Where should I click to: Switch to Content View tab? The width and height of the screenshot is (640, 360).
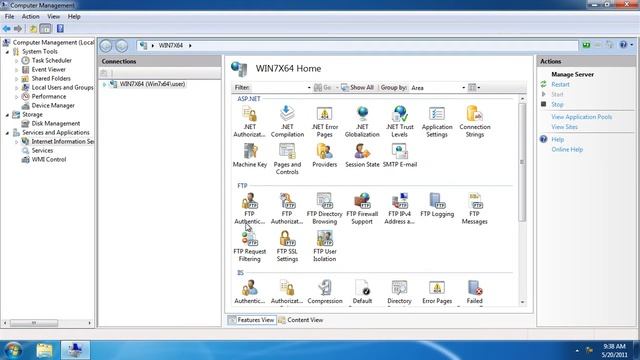pyautogui.click(x=301, y=320)
